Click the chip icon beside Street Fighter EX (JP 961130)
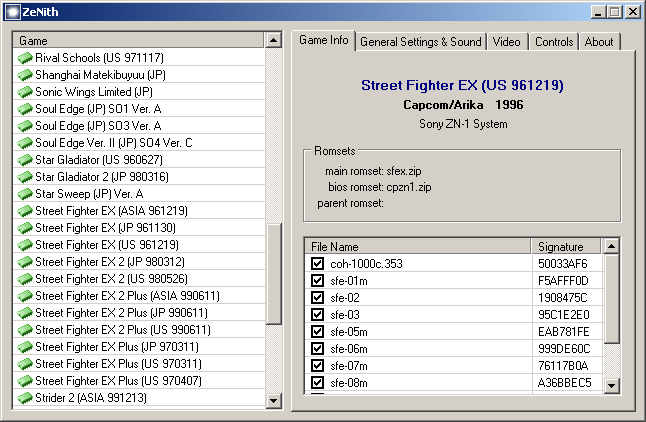646x422 pixels. click(25, 228)
